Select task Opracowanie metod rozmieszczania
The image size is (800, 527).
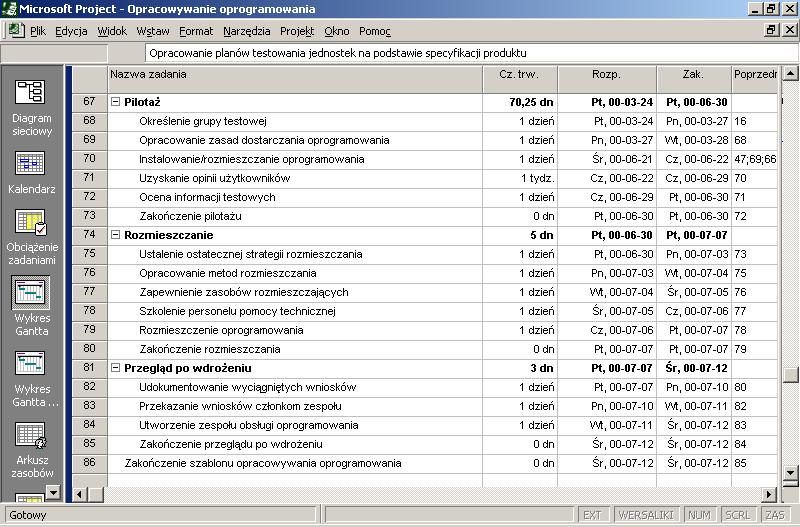[x=228, y=273]
